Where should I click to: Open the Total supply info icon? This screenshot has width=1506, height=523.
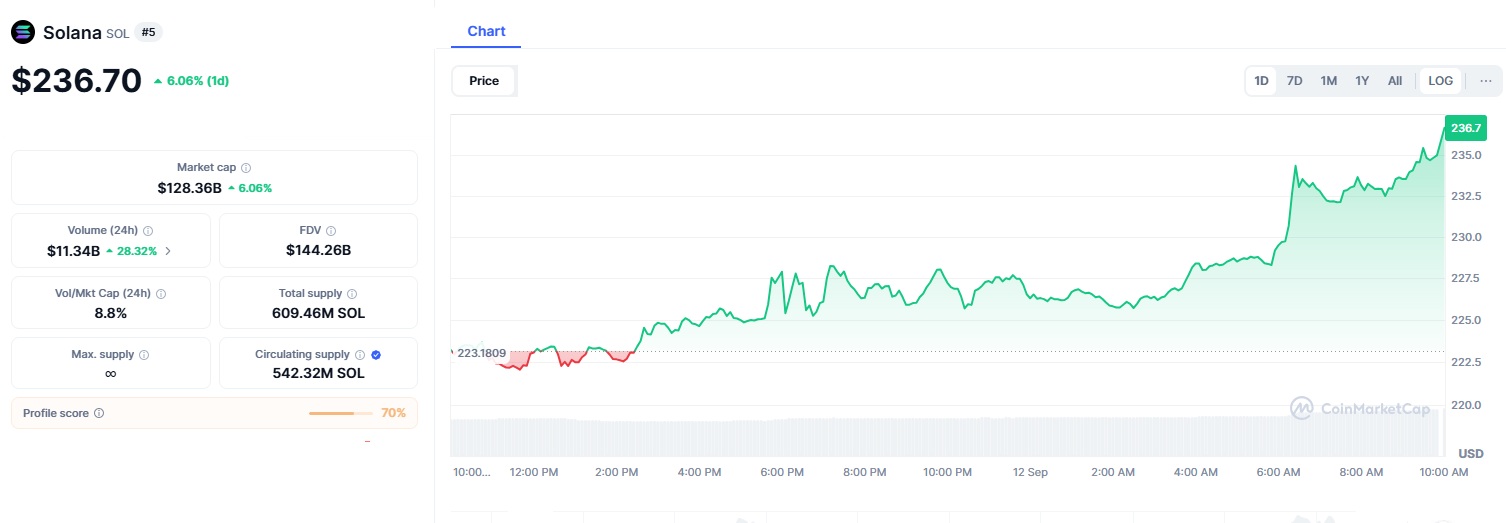tap(352, 294)
